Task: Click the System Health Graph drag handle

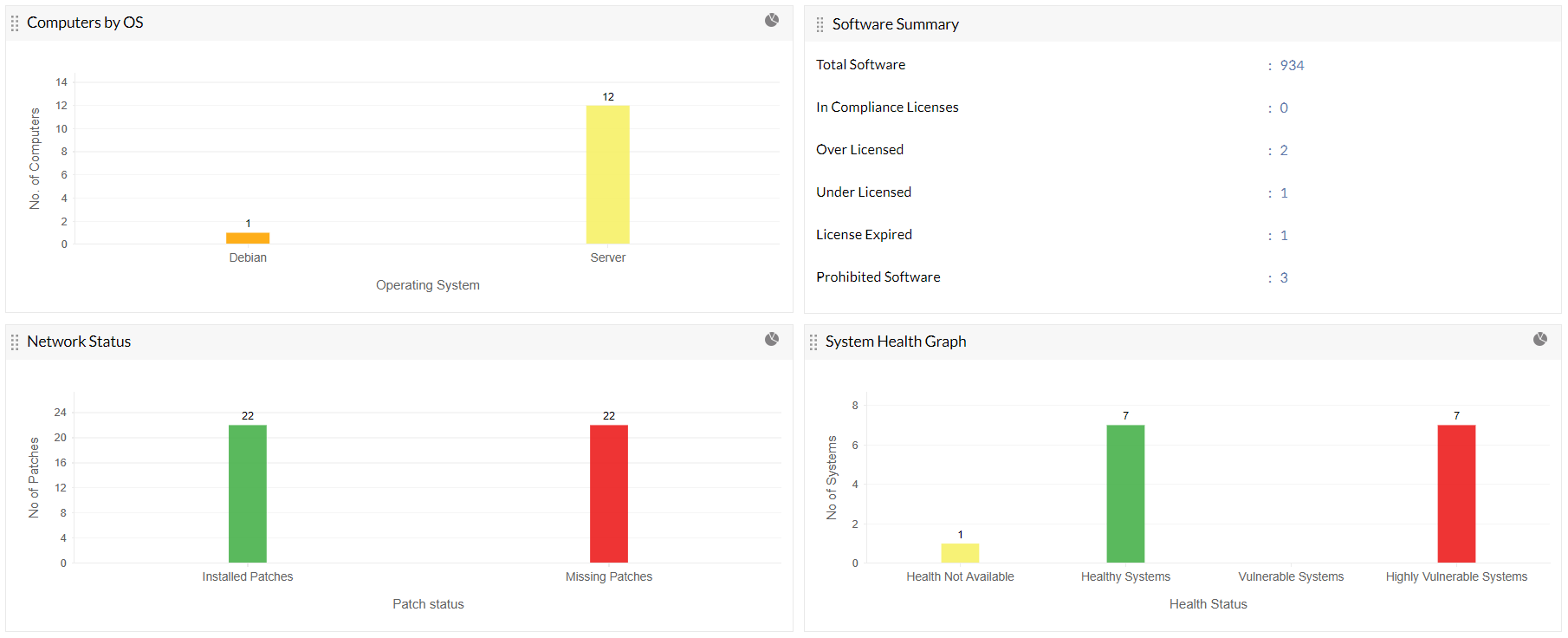Action: click(813, 342)
